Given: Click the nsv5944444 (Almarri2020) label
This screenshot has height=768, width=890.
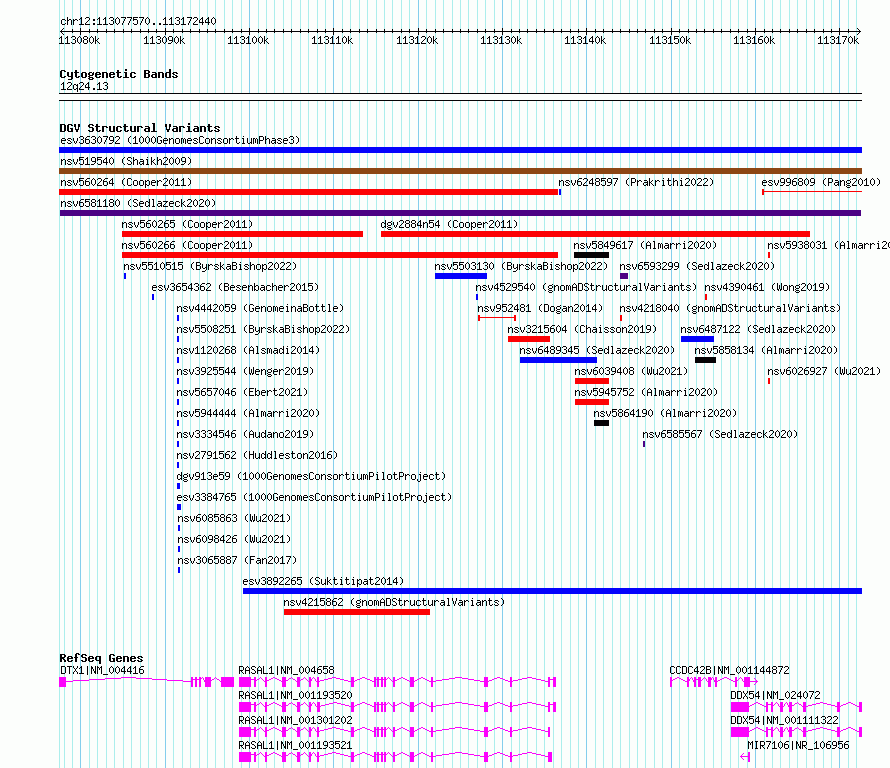Looking at the screenshot, I should click(248, 413).
